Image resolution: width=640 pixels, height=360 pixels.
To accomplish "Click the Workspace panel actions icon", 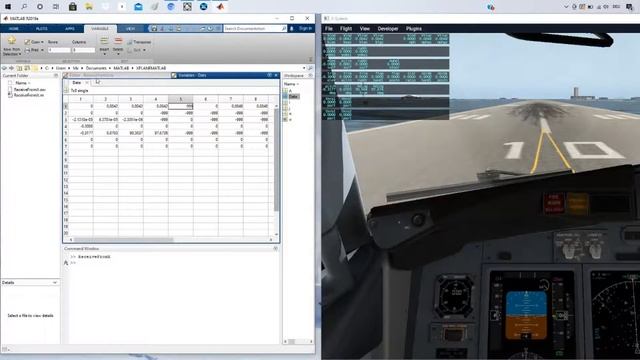I will point(310,76).
